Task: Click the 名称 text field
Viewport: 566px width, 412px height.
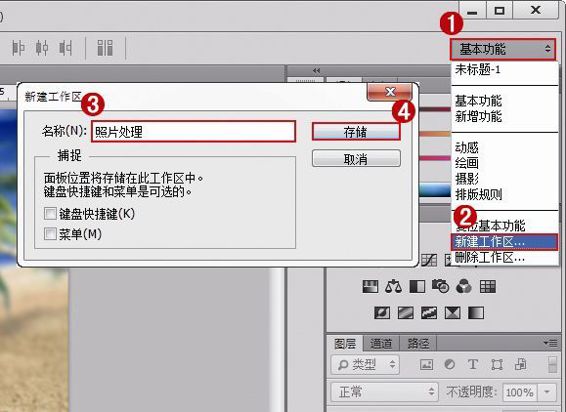Action: tap(193, 131)
